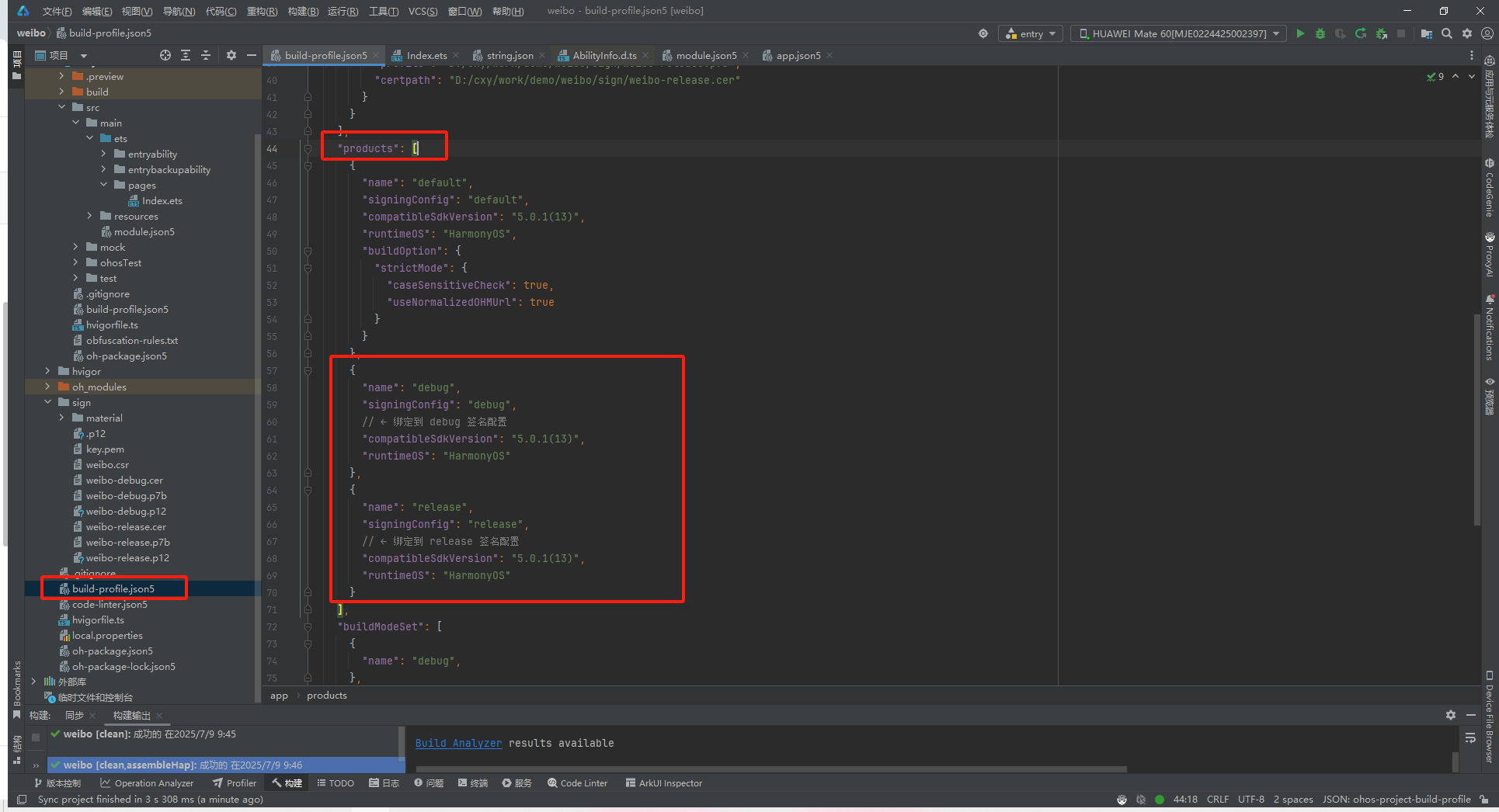
Task: Open the user account avatar icon
Action: coord(1487,33)
